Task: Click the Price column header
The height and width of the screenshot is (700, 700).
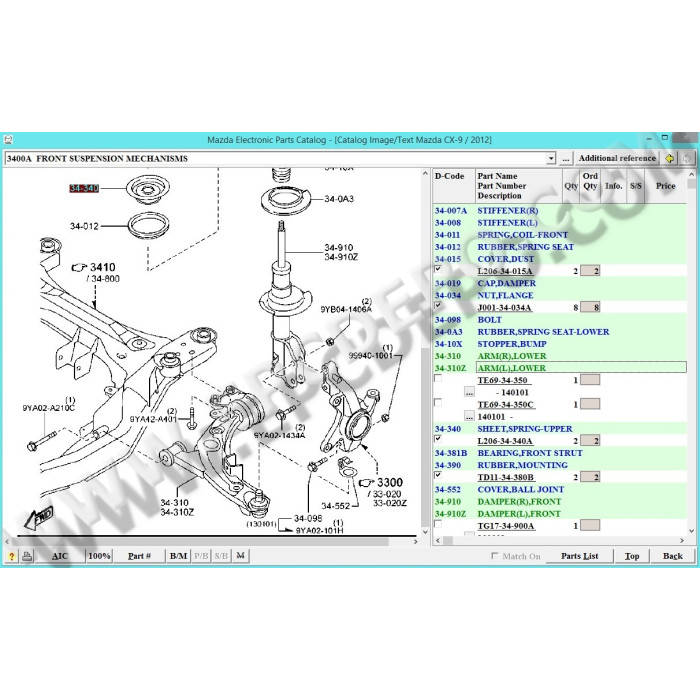Action: tap(665, 186)
